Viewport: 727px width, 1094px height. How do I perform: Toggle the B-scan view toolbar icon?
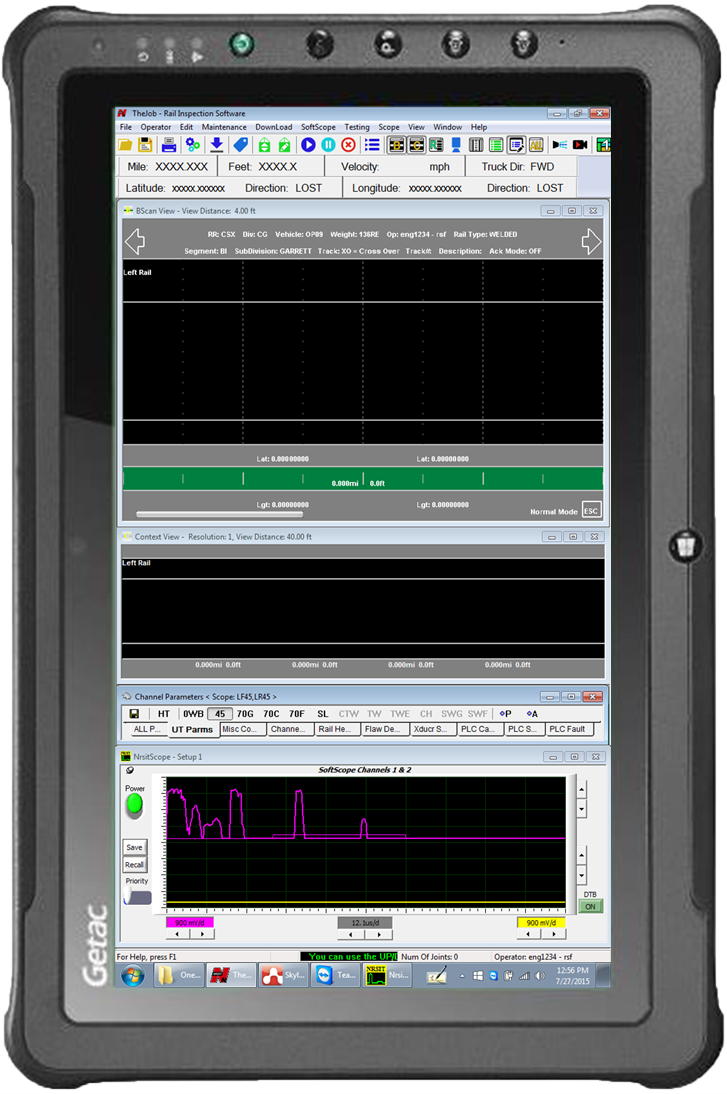tap(396, 145)
